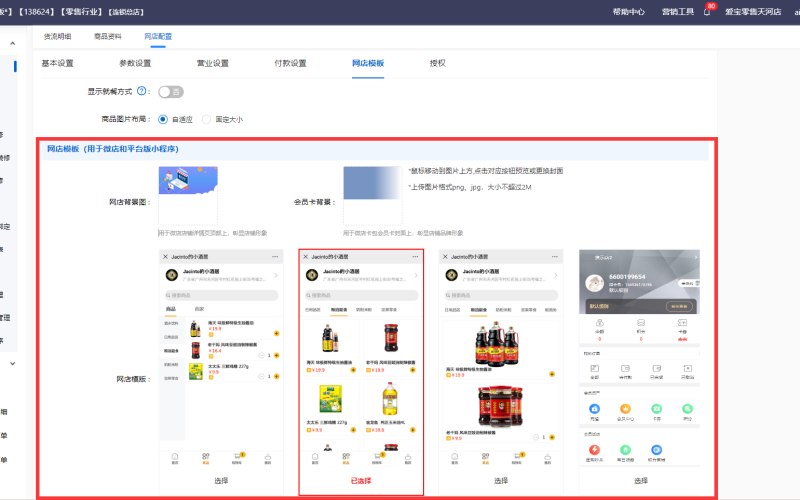Expand the sidebar section with down chevron
Screen dimensions: 800x500
click(x=12, y=364)
